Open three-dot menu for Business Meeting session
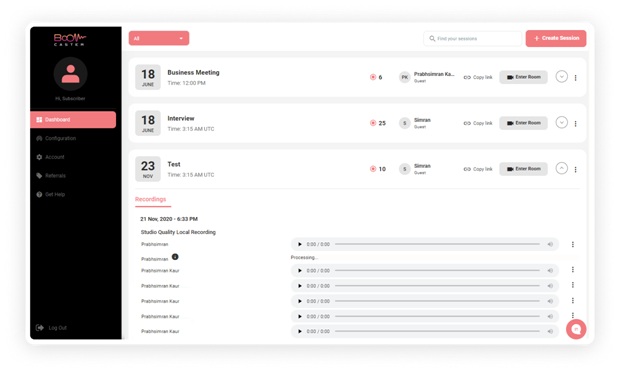Screen dimensions: 619x372 pyautogui.click(x=576, y=78)
